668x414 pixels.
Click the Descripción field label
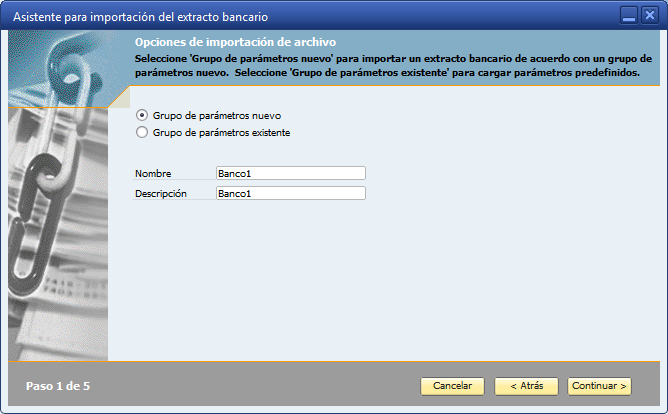[161, 193]
